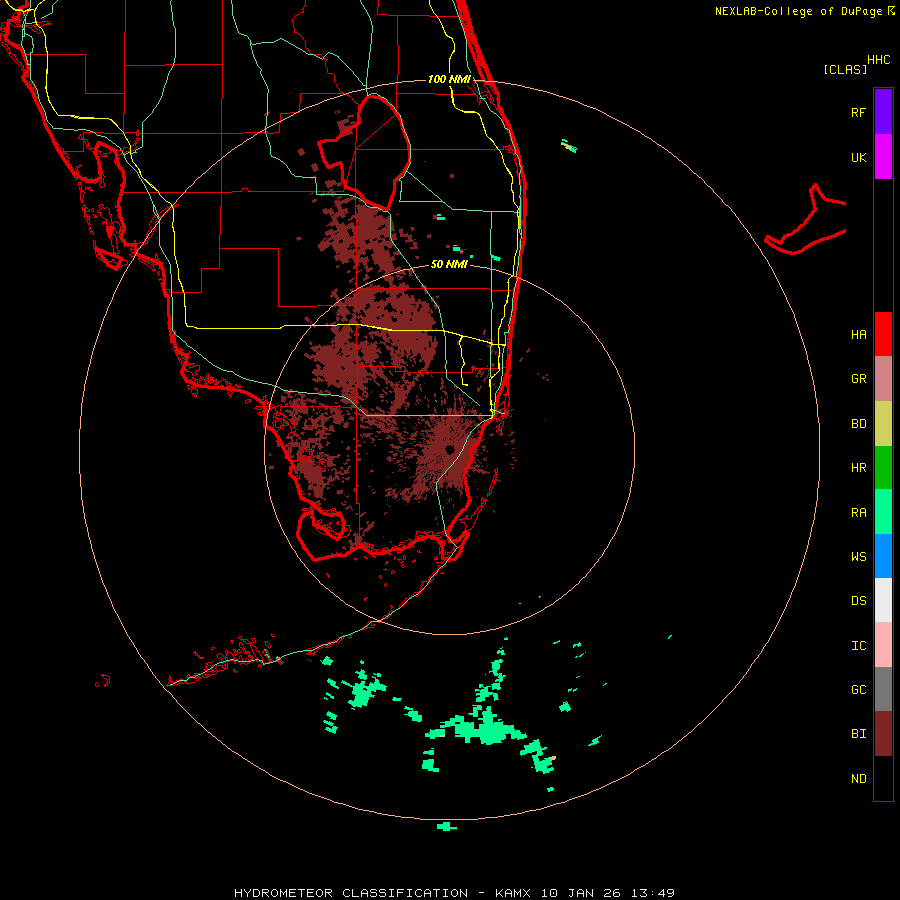Click the 10 JAN 26 date text
The width and height of the screenshot is (900, 900).
coord(581,893)
